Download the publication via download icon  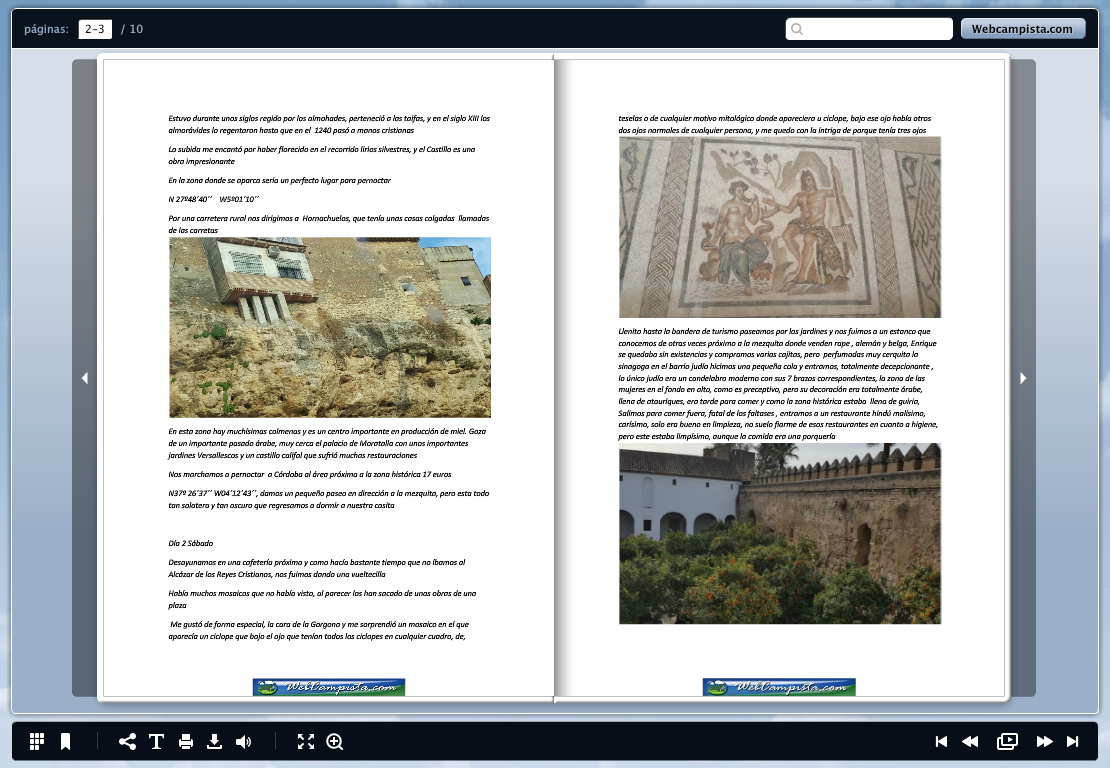(214, 741)
